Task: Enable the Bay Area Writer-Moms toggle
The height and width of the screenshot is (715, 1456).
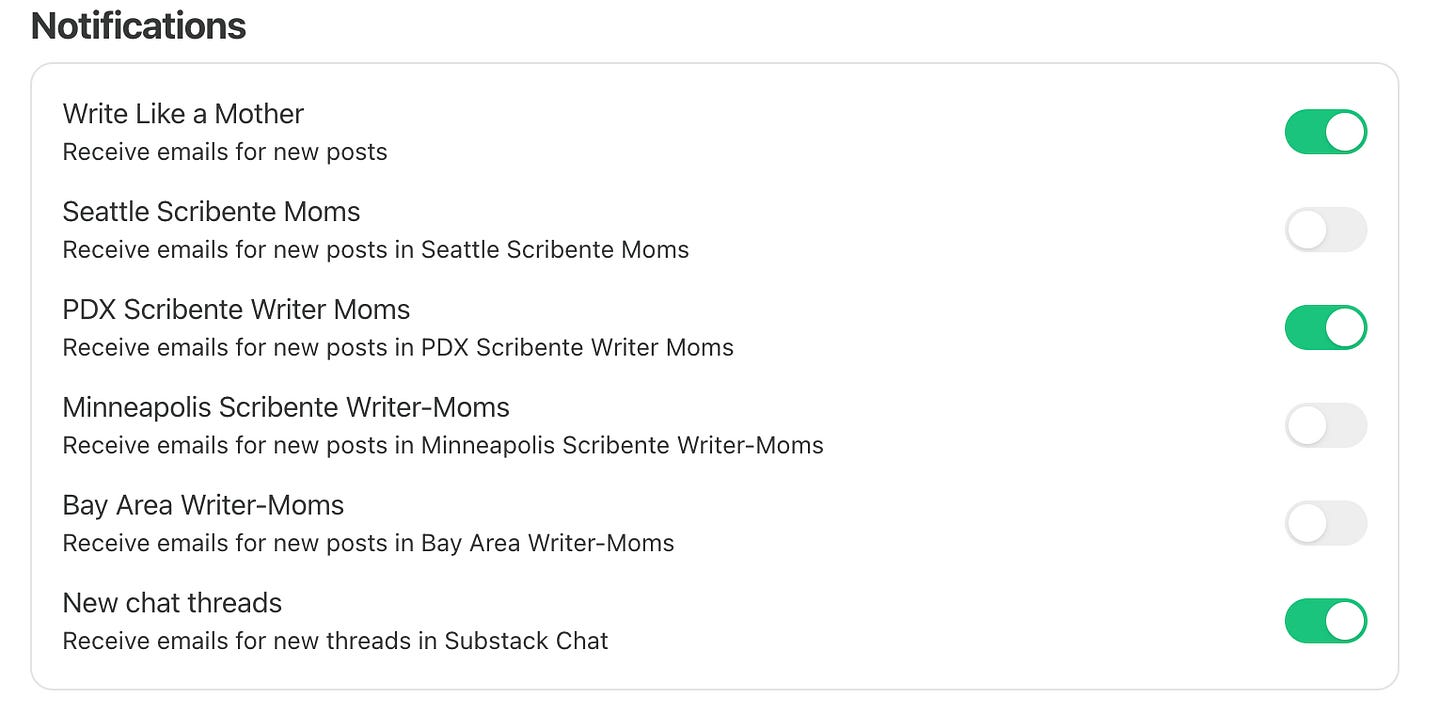Action: click(x=1325, y=523)
